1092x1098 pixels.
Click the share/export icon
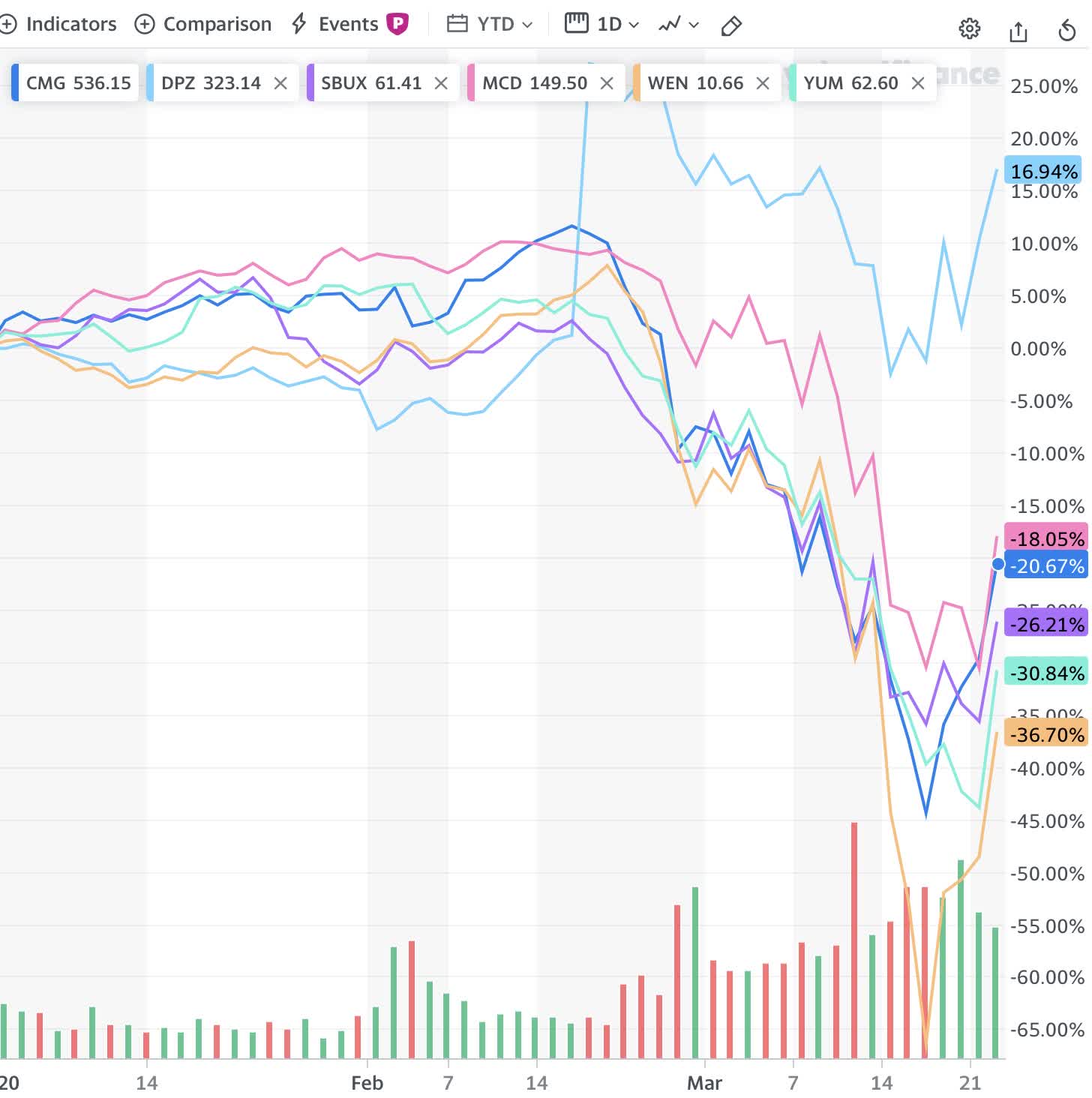[1018, 28]
